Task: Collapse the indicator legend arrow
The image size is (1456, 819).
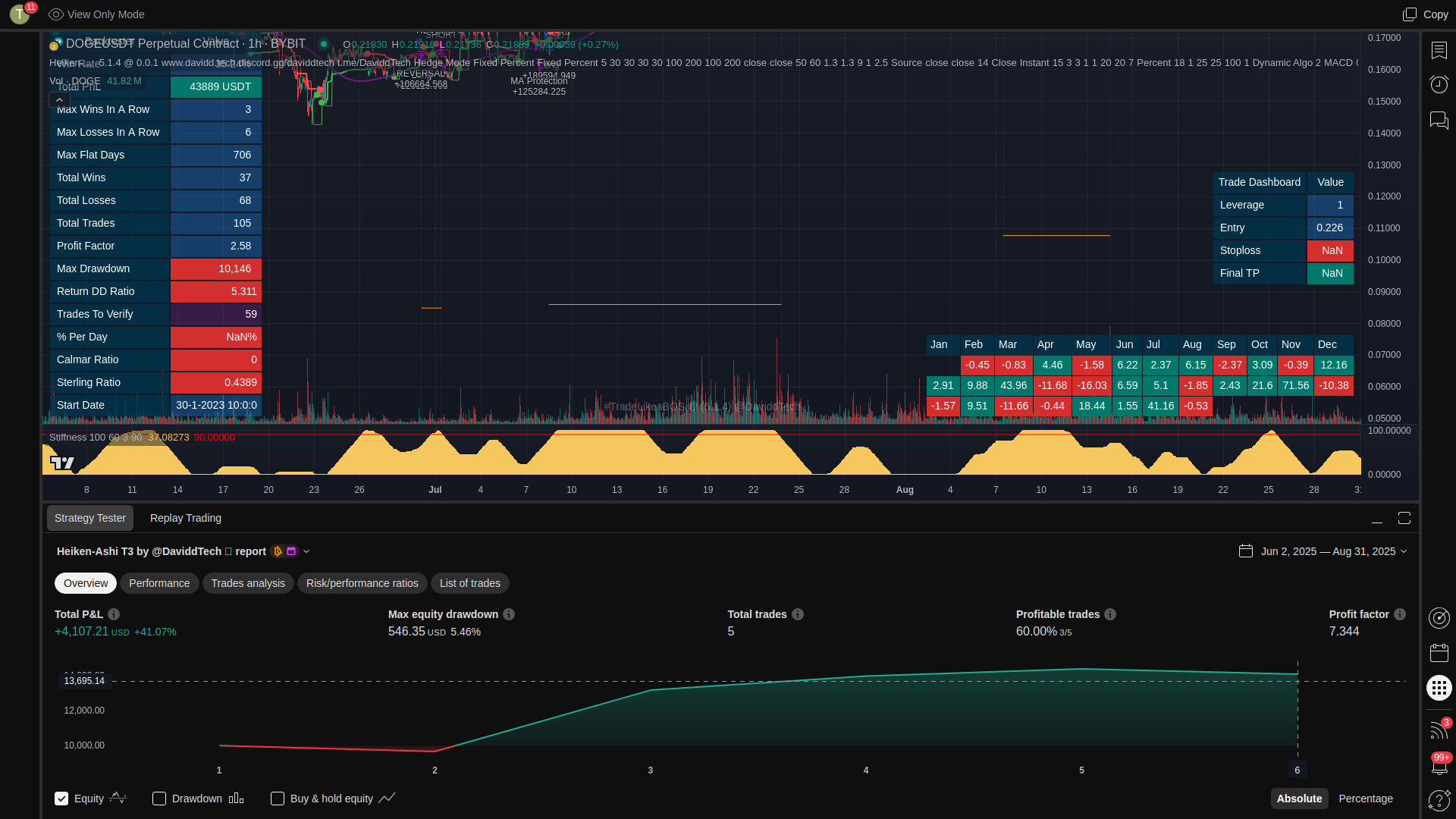Action: pyautogui.click(x=59, y=100)
